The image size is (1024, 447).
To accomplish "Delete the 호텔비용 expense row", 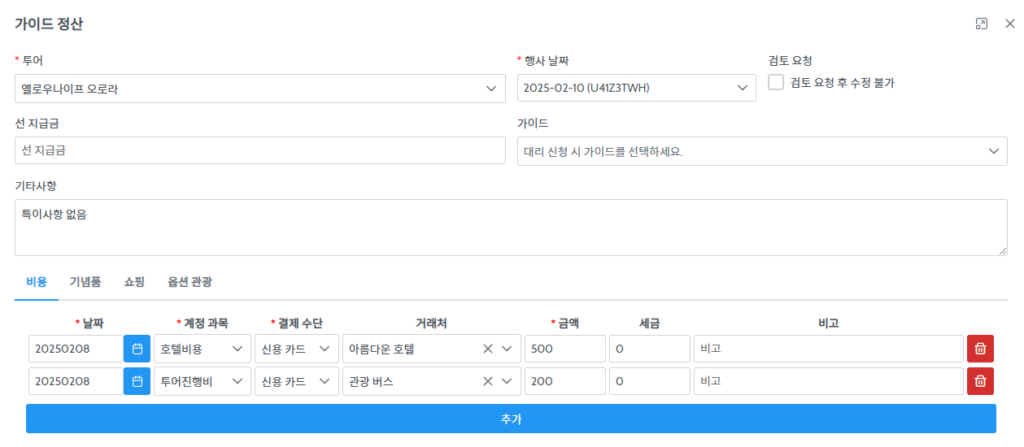I will click(980, 348).
